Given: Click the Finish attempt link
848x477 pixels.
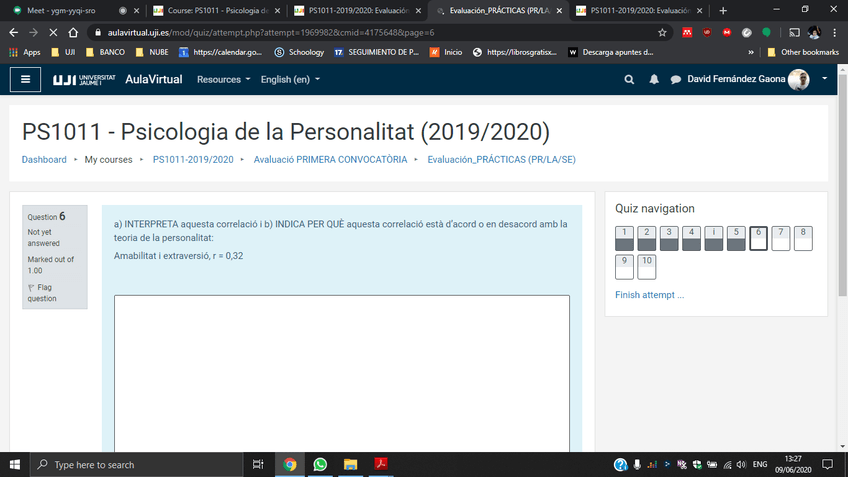Looking at the screenshot, I should (649, 295).
